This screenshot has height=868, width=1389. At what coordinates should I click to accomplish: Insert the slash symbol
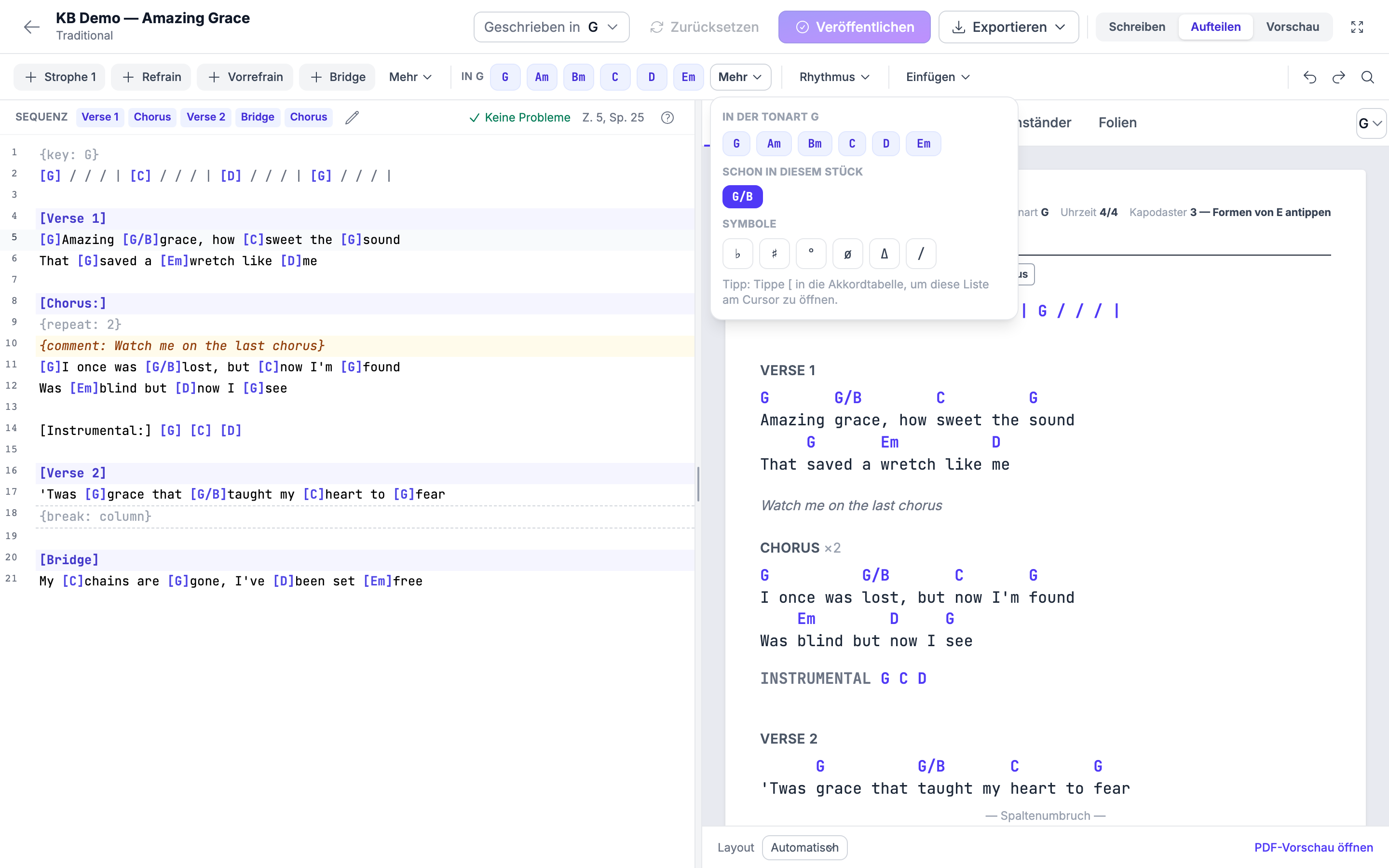[921, 254]
